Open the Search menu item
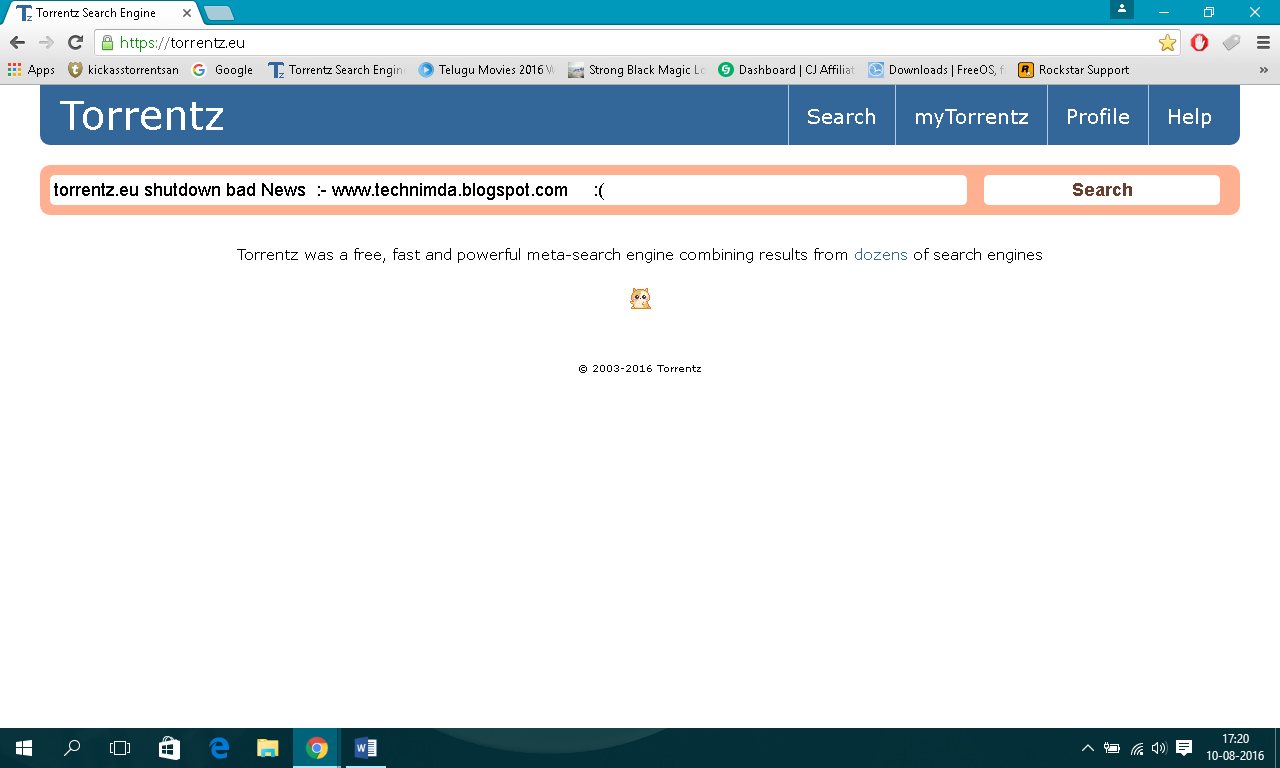 click(x=841, y=116)
